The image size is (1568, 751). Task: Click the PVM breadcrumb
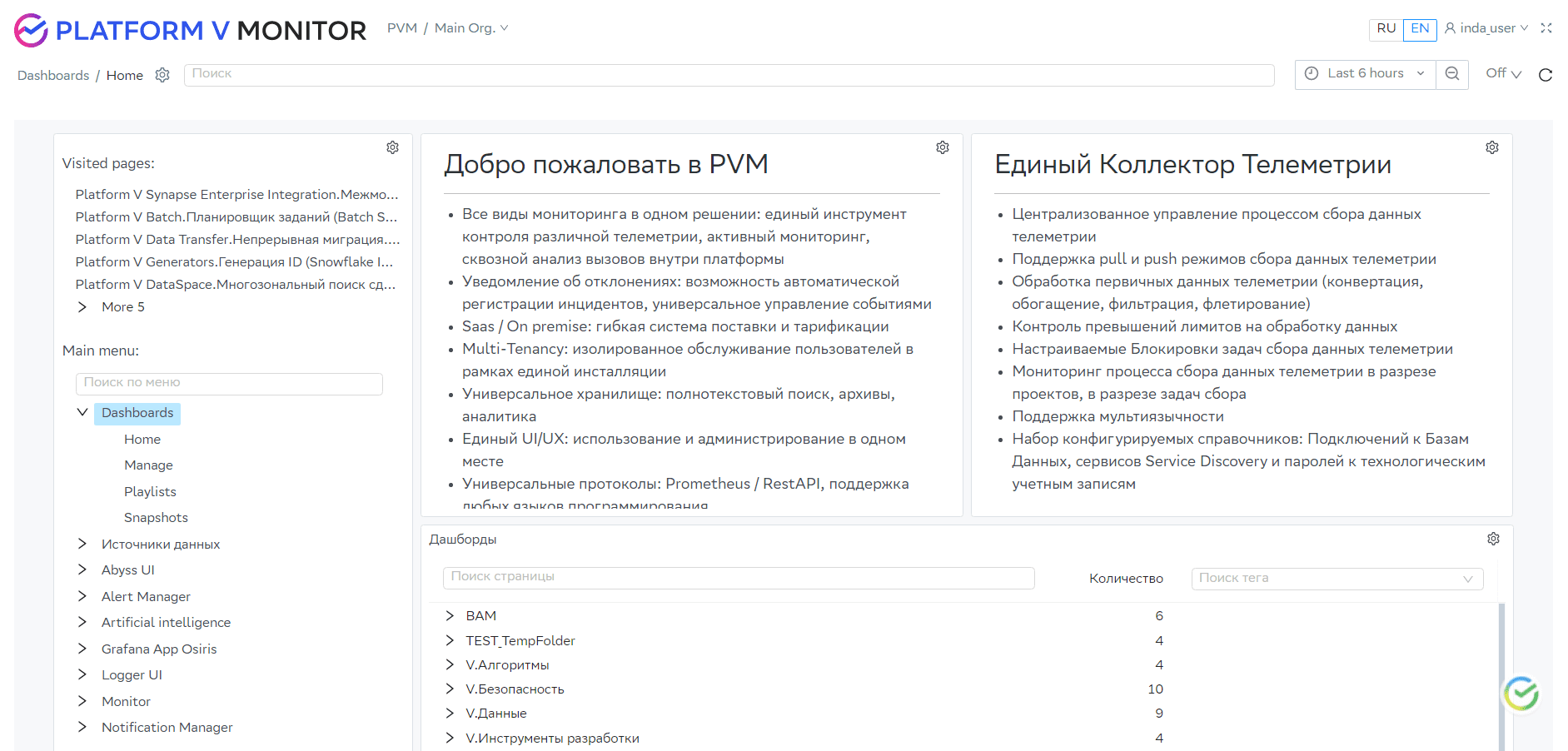(x=402, y=28)
